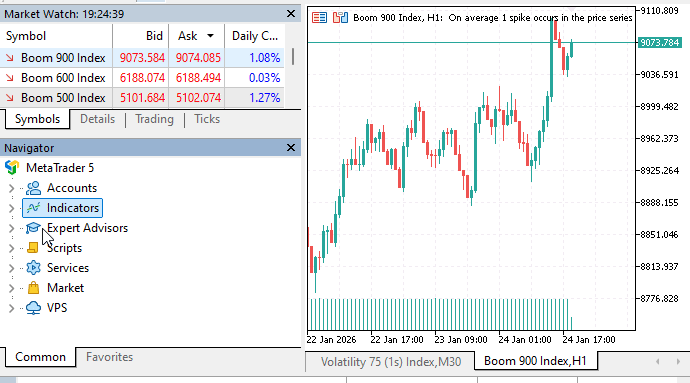Click the 9074.085 ask price
Viewport: 690px width, 383px height.
pos(198,58)
